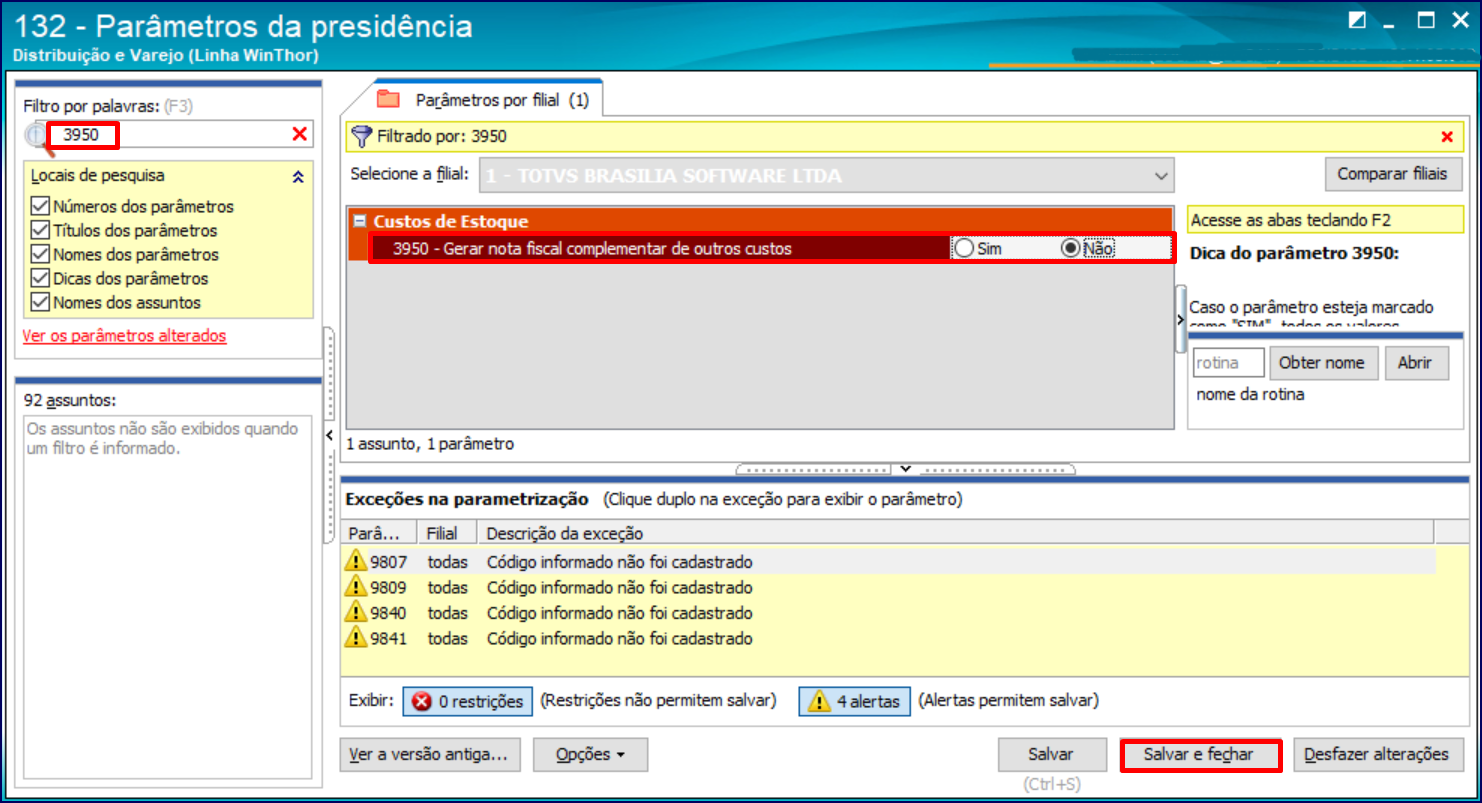Screen dimensions: 1482x803
Task: Open 'Ver os parâmetros alterados' link
Action: (x=125, y=336)
